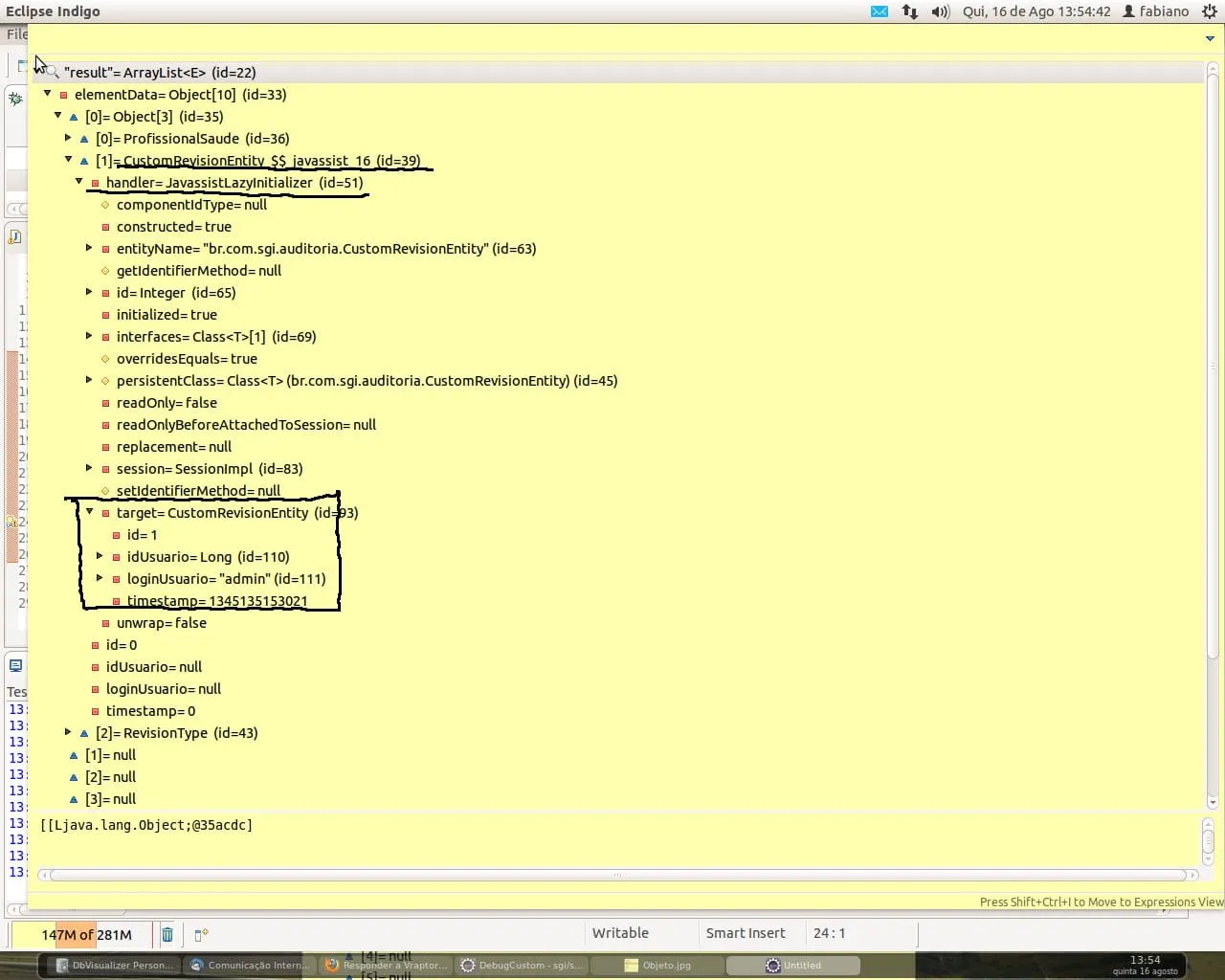Click the [[Ljava.lang.Object;@35acdc] detail text
1225x980 pixels.
[x=146, y=825]
